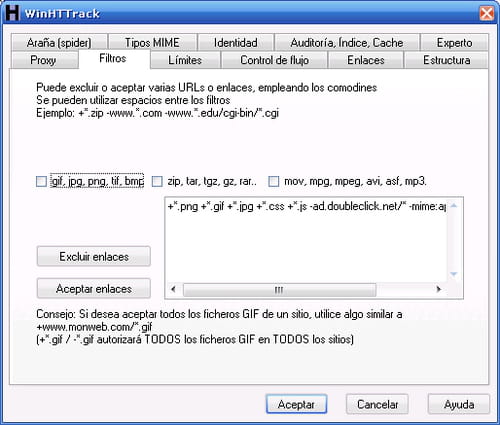Click the Cancelar button
Screen dimensions: 500x425
(x=377, y=404)
